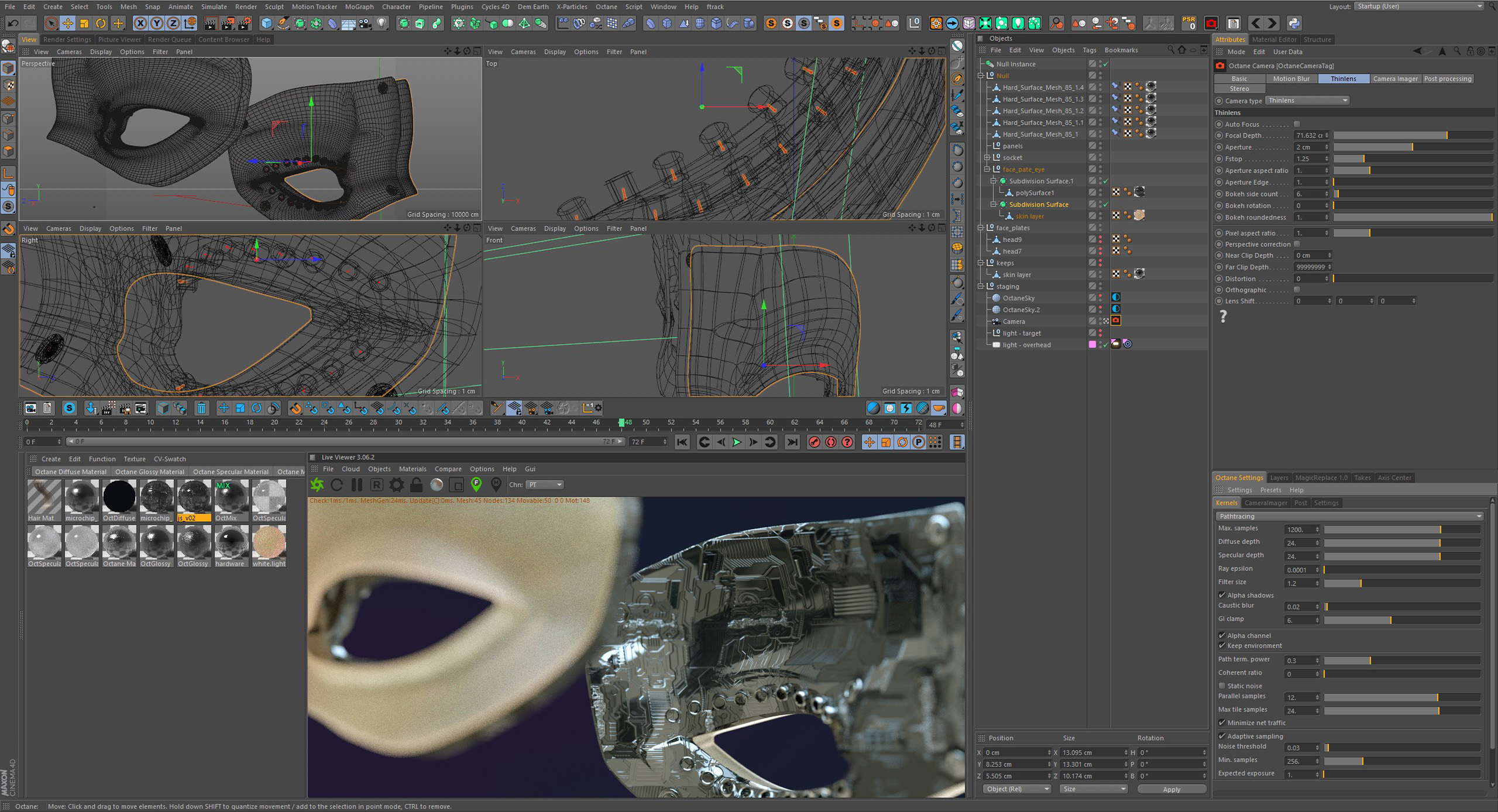Viewport: 1498px width, 812px height.
Task: Pause the Live Viewer render
Action: coord(356,484)
